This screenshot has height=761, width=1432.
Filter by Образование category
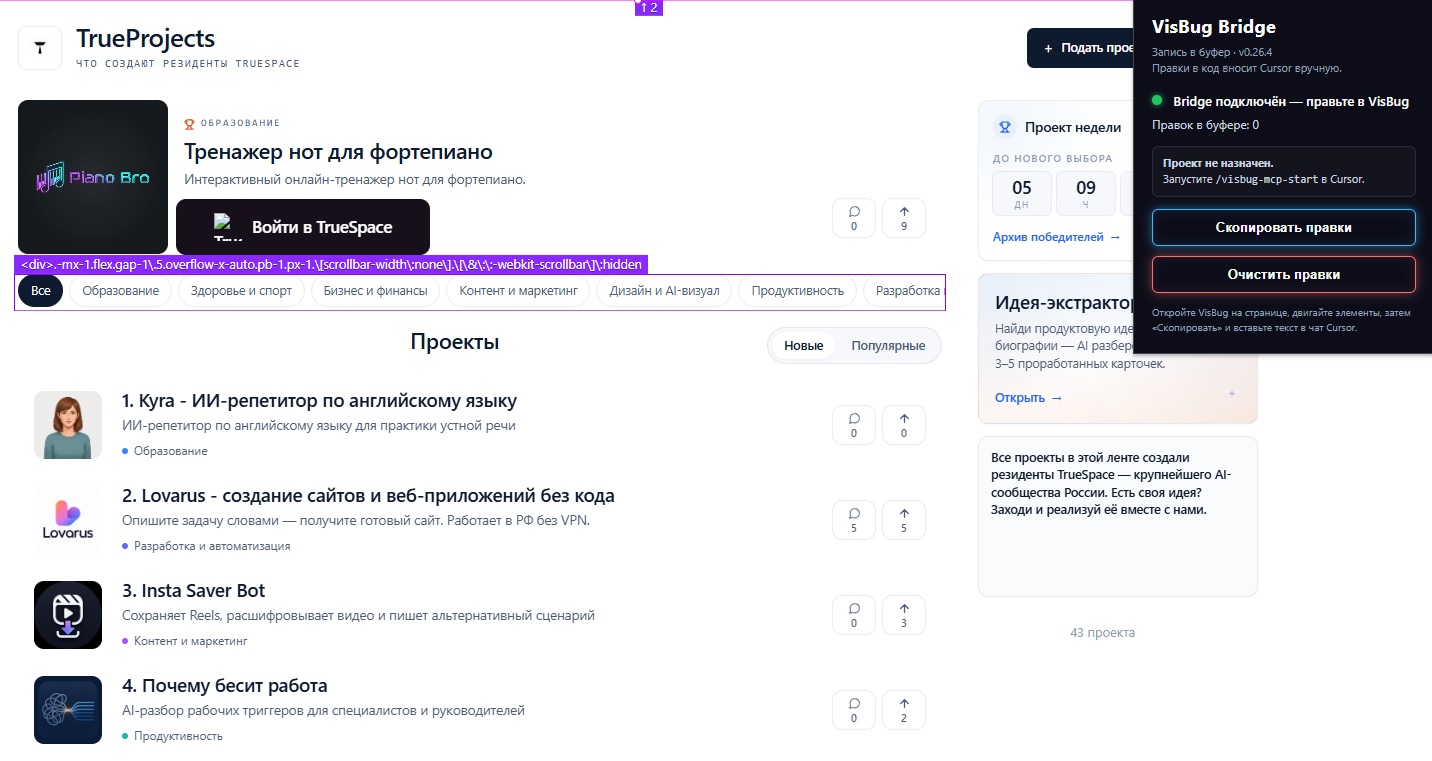point(121,291)
